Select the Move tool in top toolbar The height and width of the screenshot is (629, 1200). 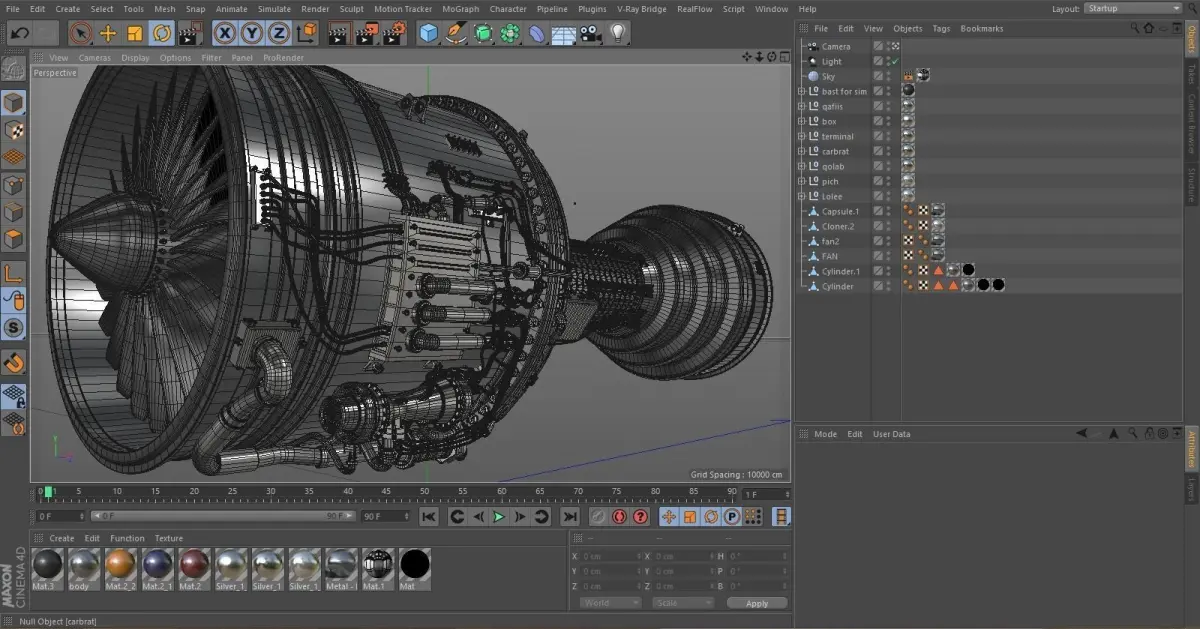(108, 34)
